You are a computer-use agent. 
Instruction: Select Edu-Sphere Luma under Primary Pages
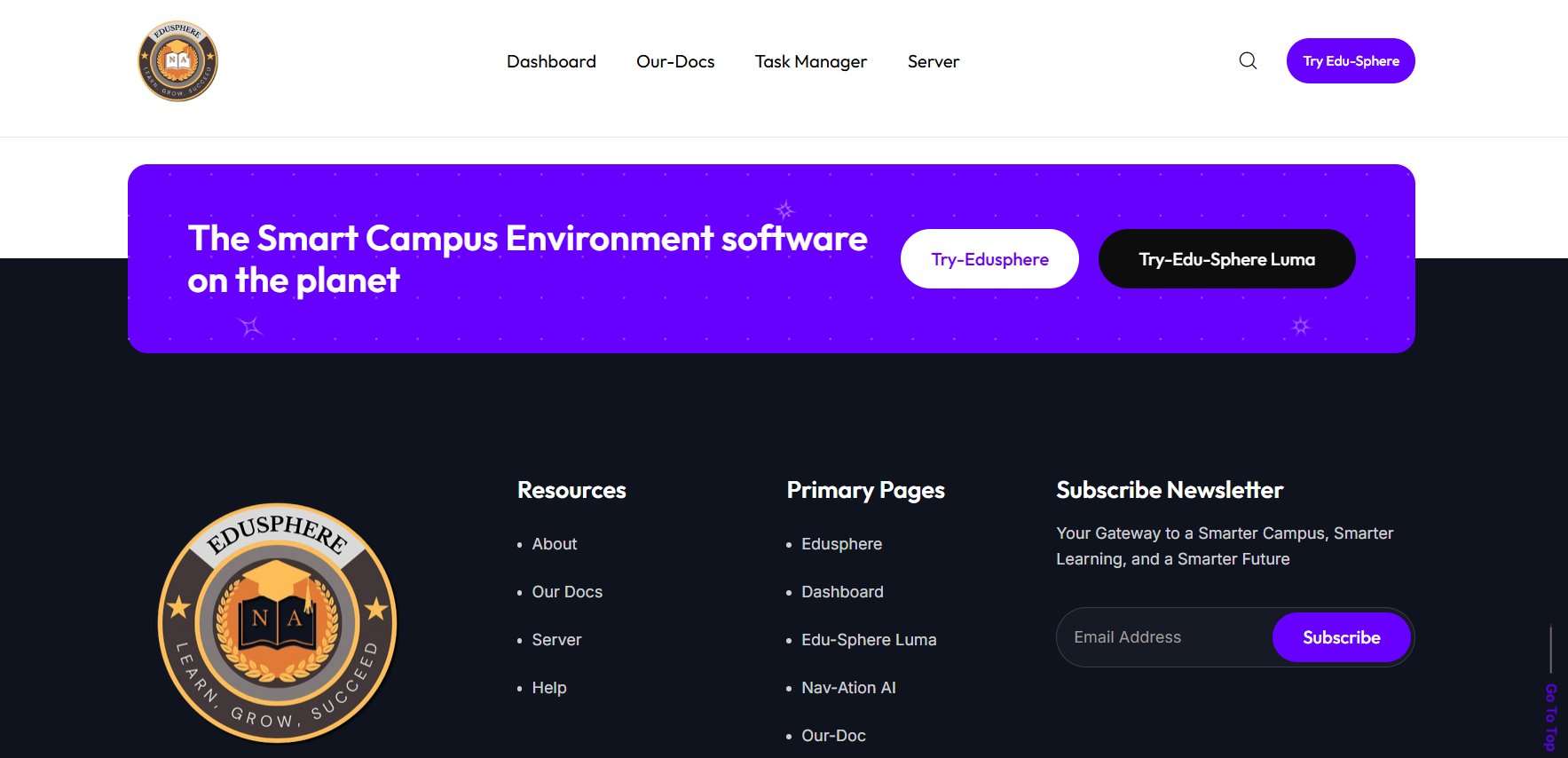point(869,640)
